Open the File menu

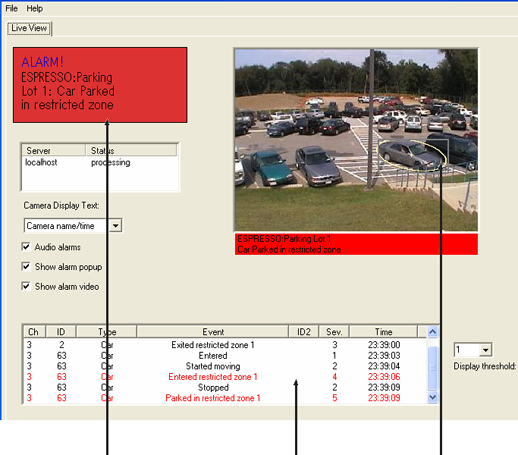coord(12,8)
